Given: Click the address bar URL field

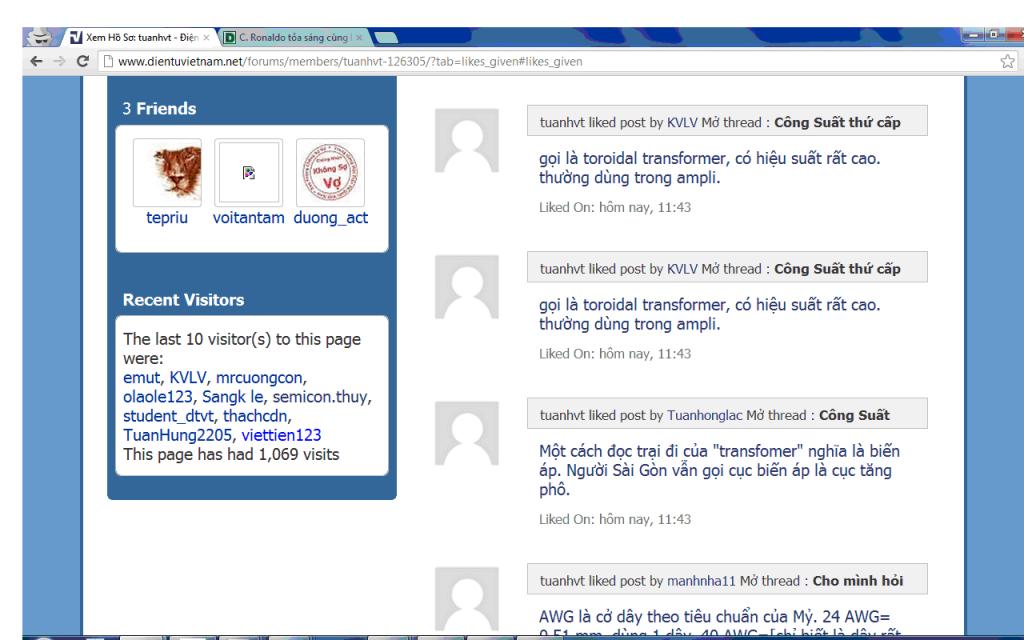Looking at the screenshot, I should click(x=549, y=61).
